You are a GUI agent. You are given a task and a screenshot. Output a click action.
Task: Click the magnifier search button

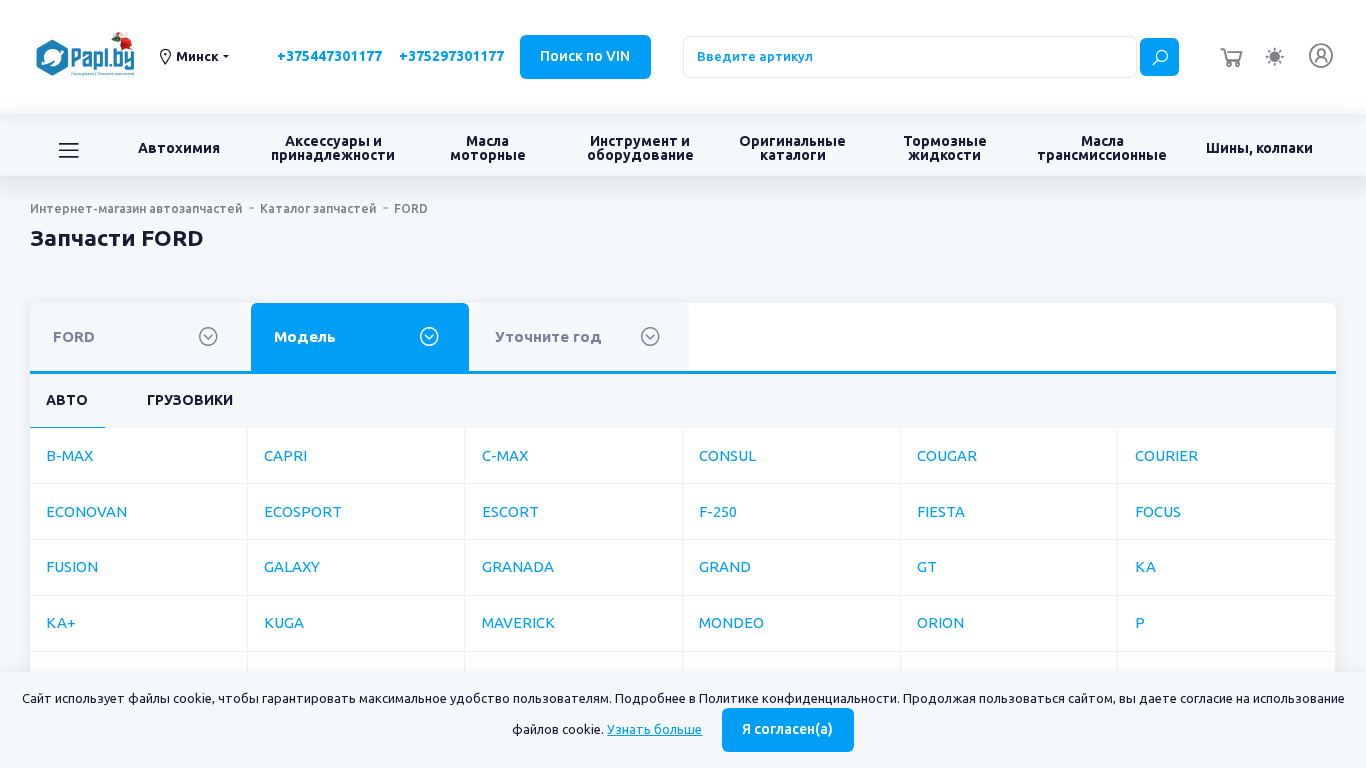click(x=1159, y=57)
